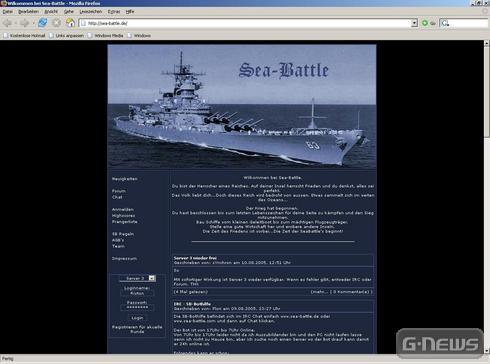This screenshot has width=490, height=364.
Task: Click the browser Back arrow button
Action: [7, 23]
